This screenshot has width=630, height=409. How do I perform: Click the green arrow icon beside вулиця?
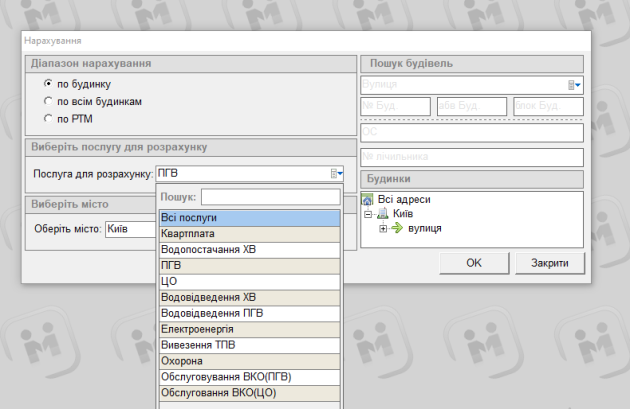tap(397, 229)
